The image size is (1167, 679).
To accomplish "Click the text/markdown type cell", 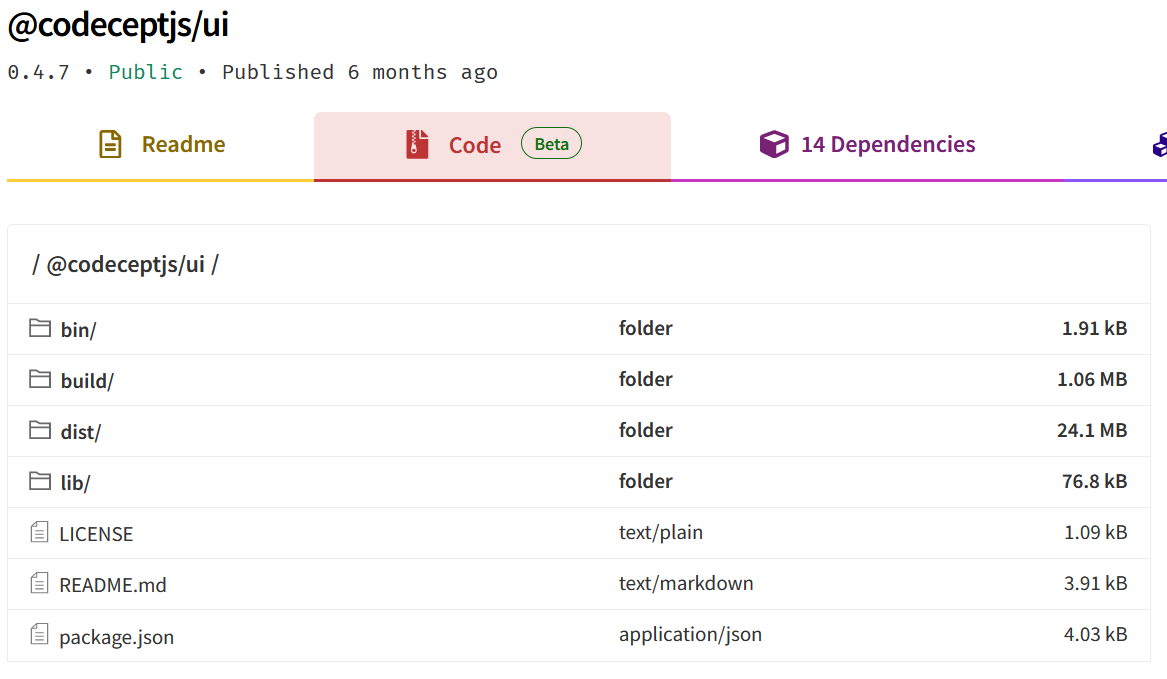I will (686, 583).
